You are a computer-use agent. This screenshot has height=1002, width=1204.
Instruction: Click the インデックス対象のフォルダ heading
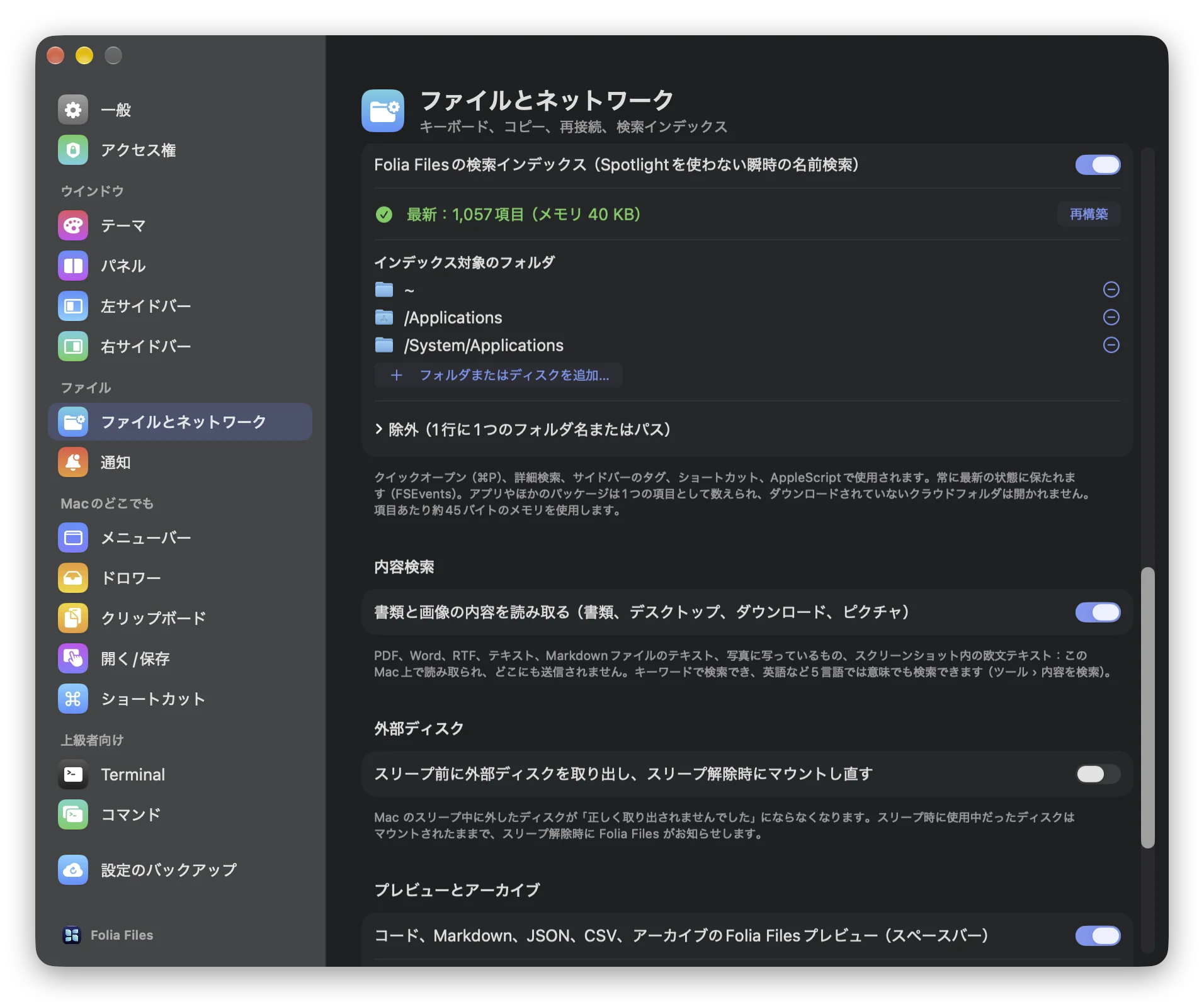(x=465, y=262)
